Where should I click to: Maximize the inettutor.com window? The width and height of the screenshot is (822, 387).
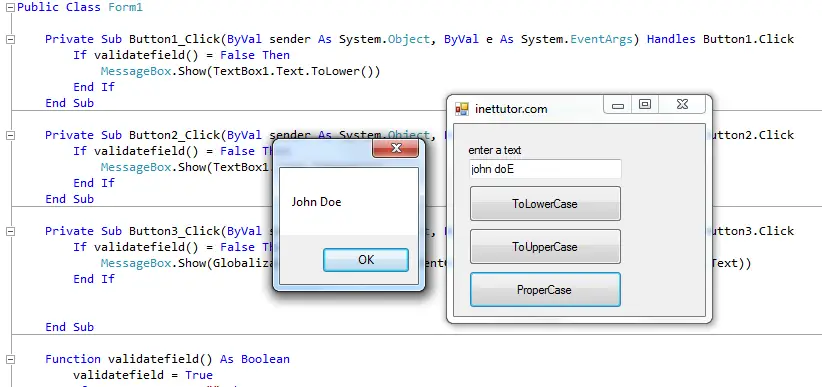coord(645,104)
